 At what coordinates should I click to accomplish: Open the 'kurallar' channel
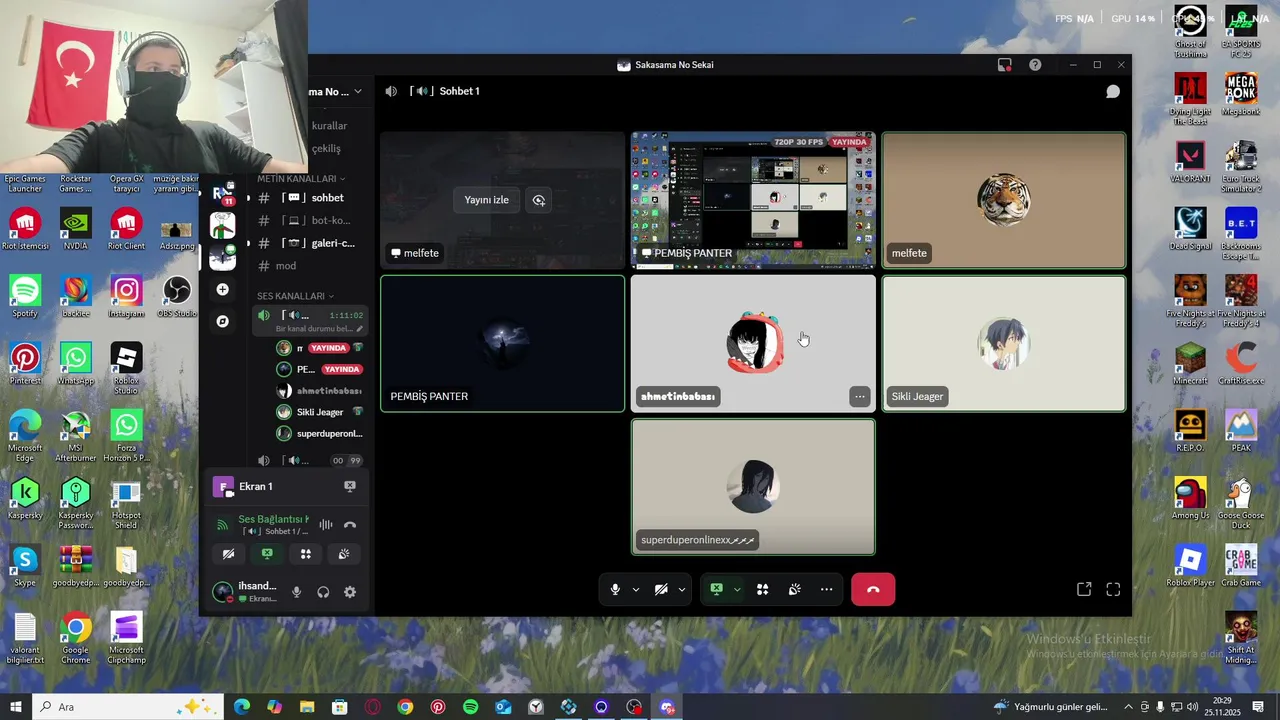click(x=329, y=126)
